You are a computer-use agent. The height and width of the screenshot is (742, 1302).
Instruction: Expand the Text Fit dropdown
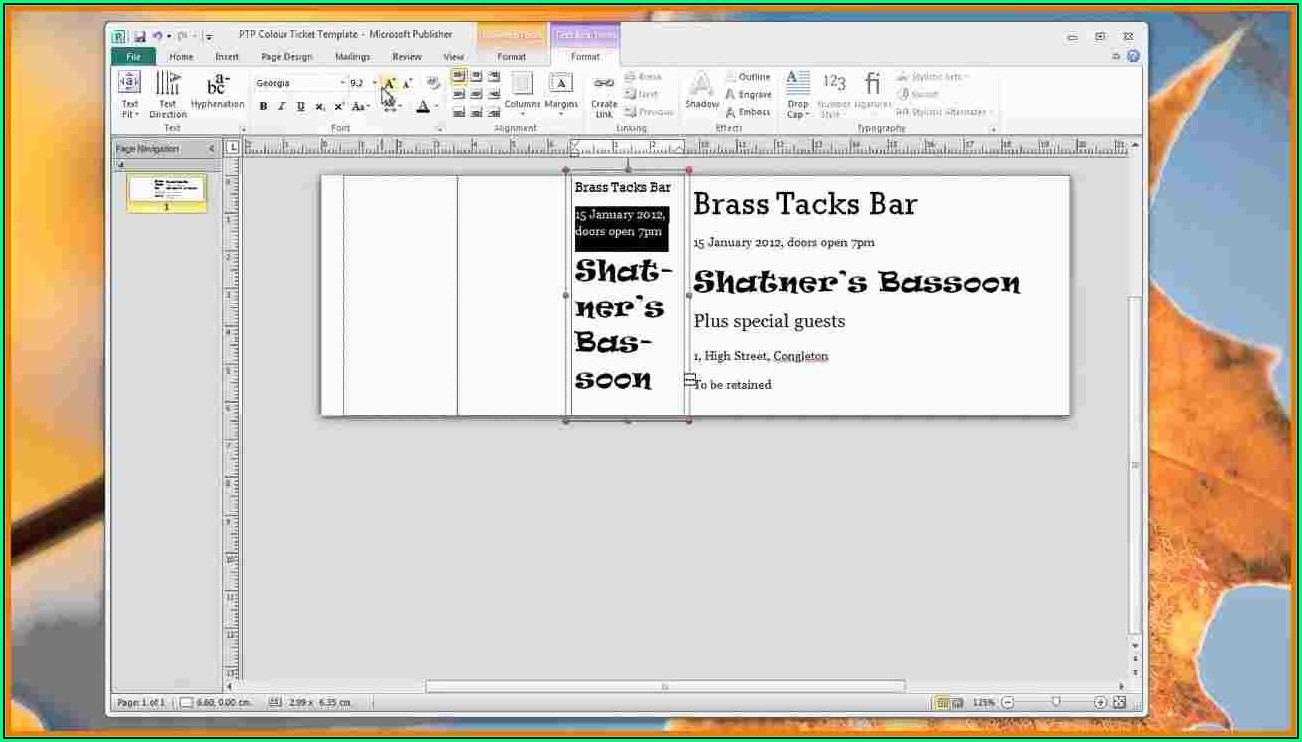coord(130,114)
